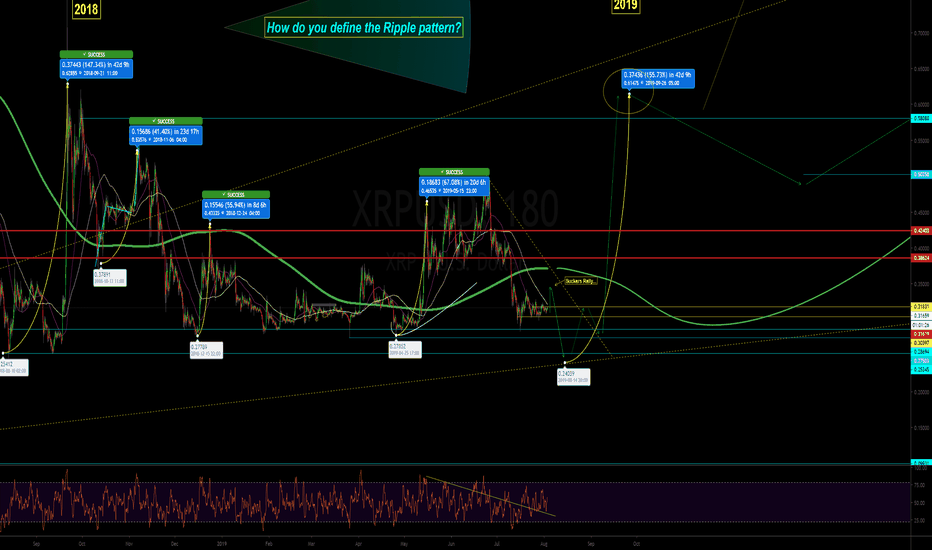The image size is (932, 550).
Task: Click the RSI 25.00 scale label
Action: click(x=920, y=521)
